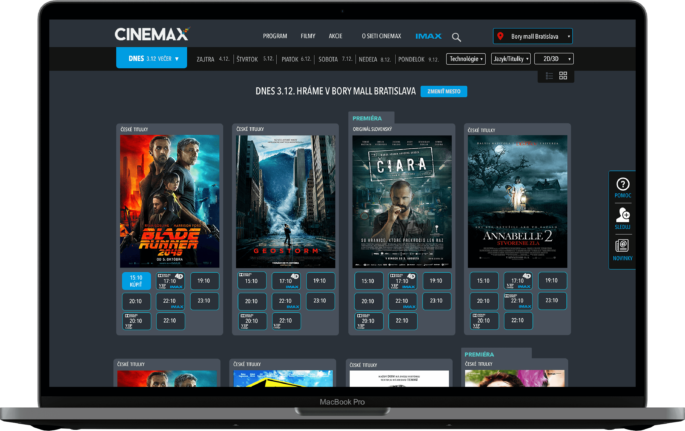Click the Sleduj follow icon
This screenshot has width=685, height=431.
click(623, 218)
